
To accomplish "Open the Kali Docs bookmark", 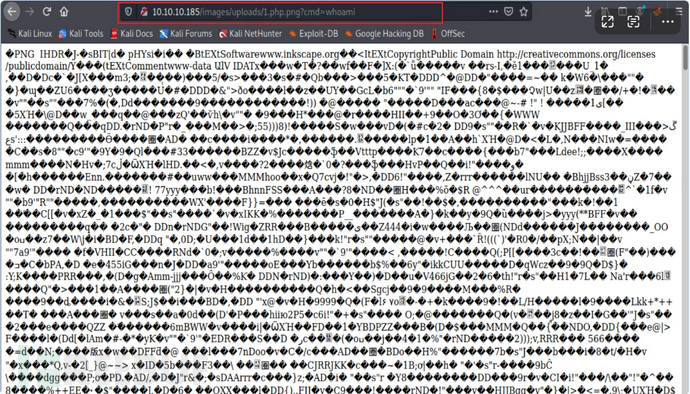I will click(x=132, y=33).
